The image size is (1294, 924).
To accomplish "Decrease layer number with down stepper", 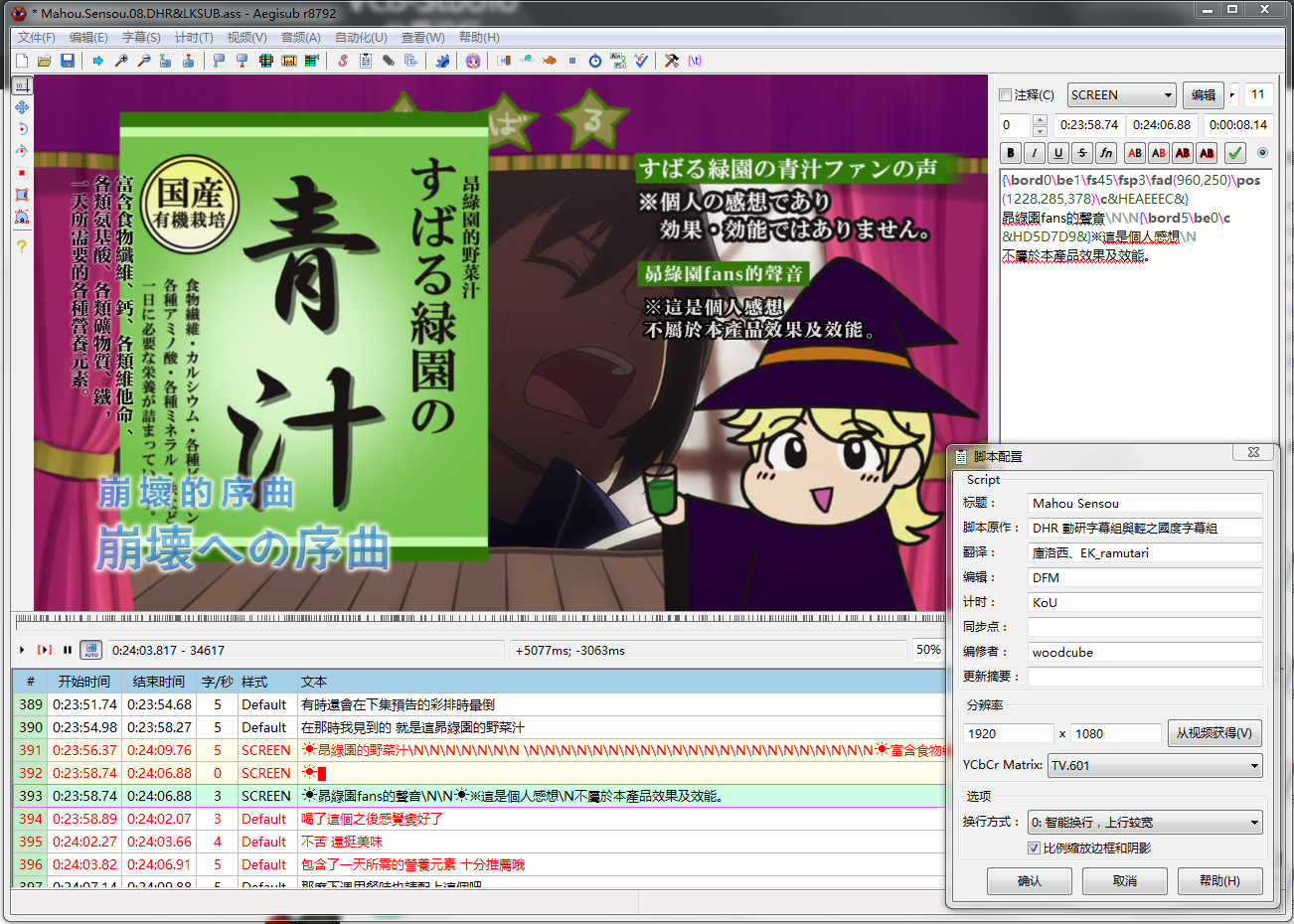I will point(1040,130).
